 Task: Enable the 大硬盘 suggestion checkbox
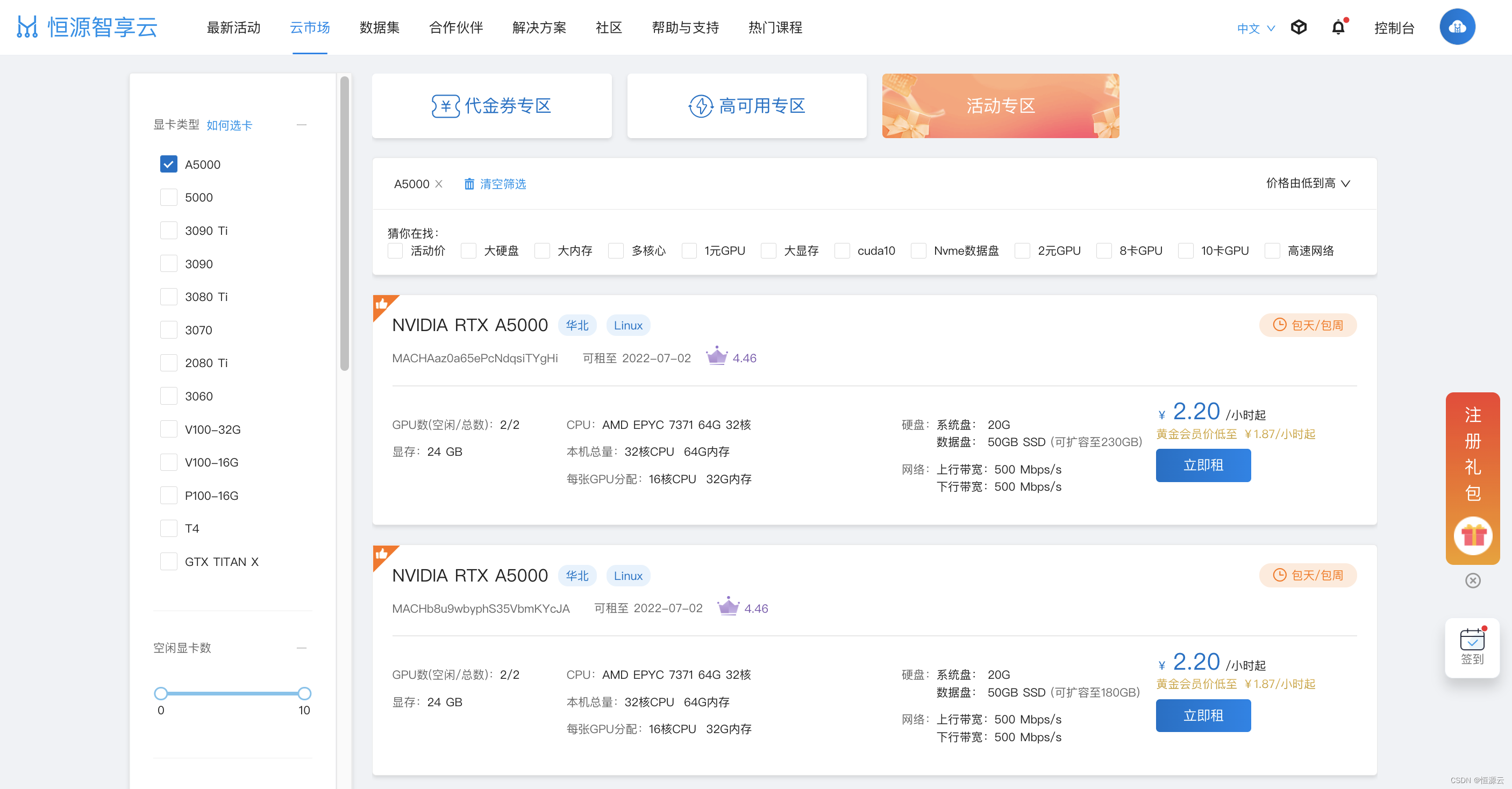tap(468, 251)
